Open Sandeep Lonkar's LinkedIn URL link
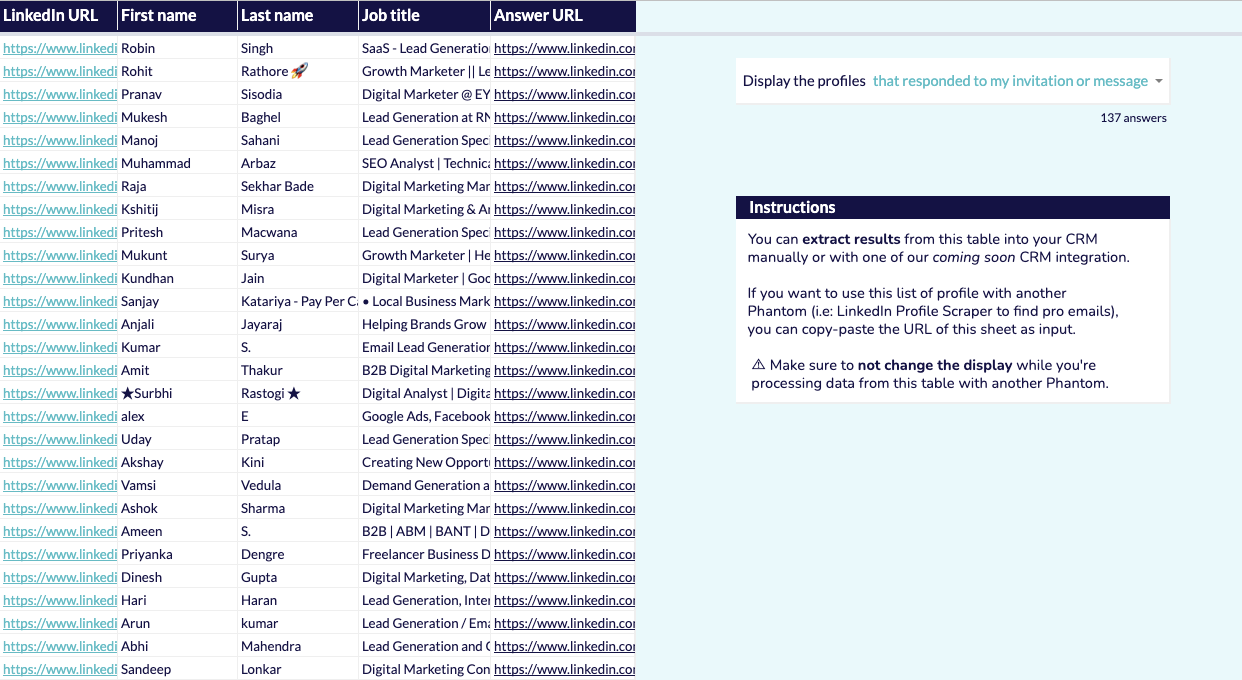This screenshot has height=680, width=1242. [60, 669]
